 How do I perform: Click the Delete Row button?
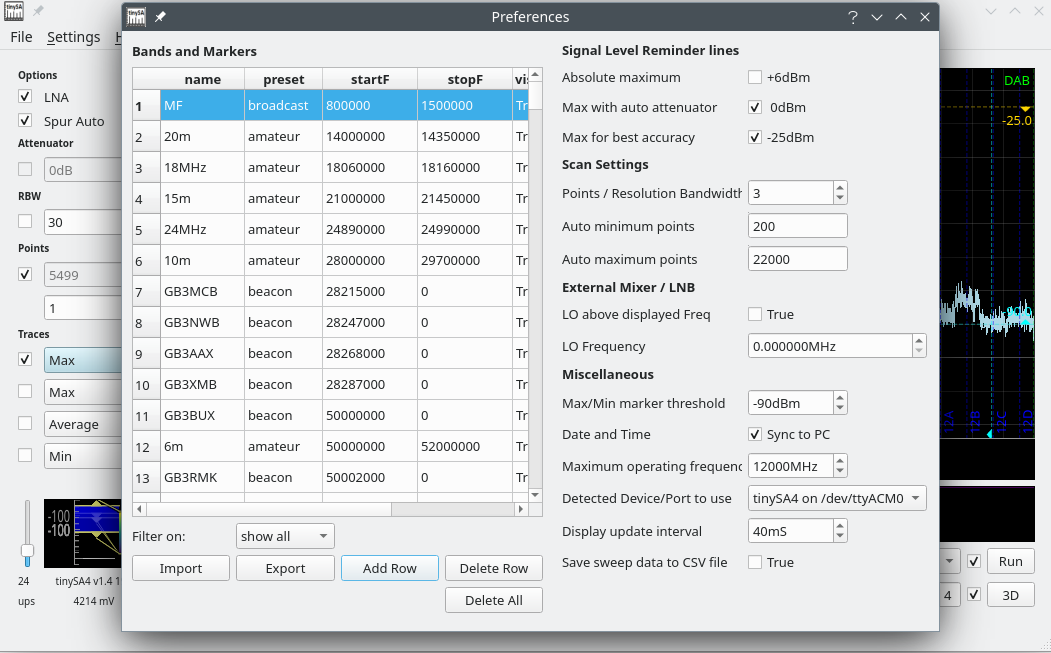coord(494,569)
